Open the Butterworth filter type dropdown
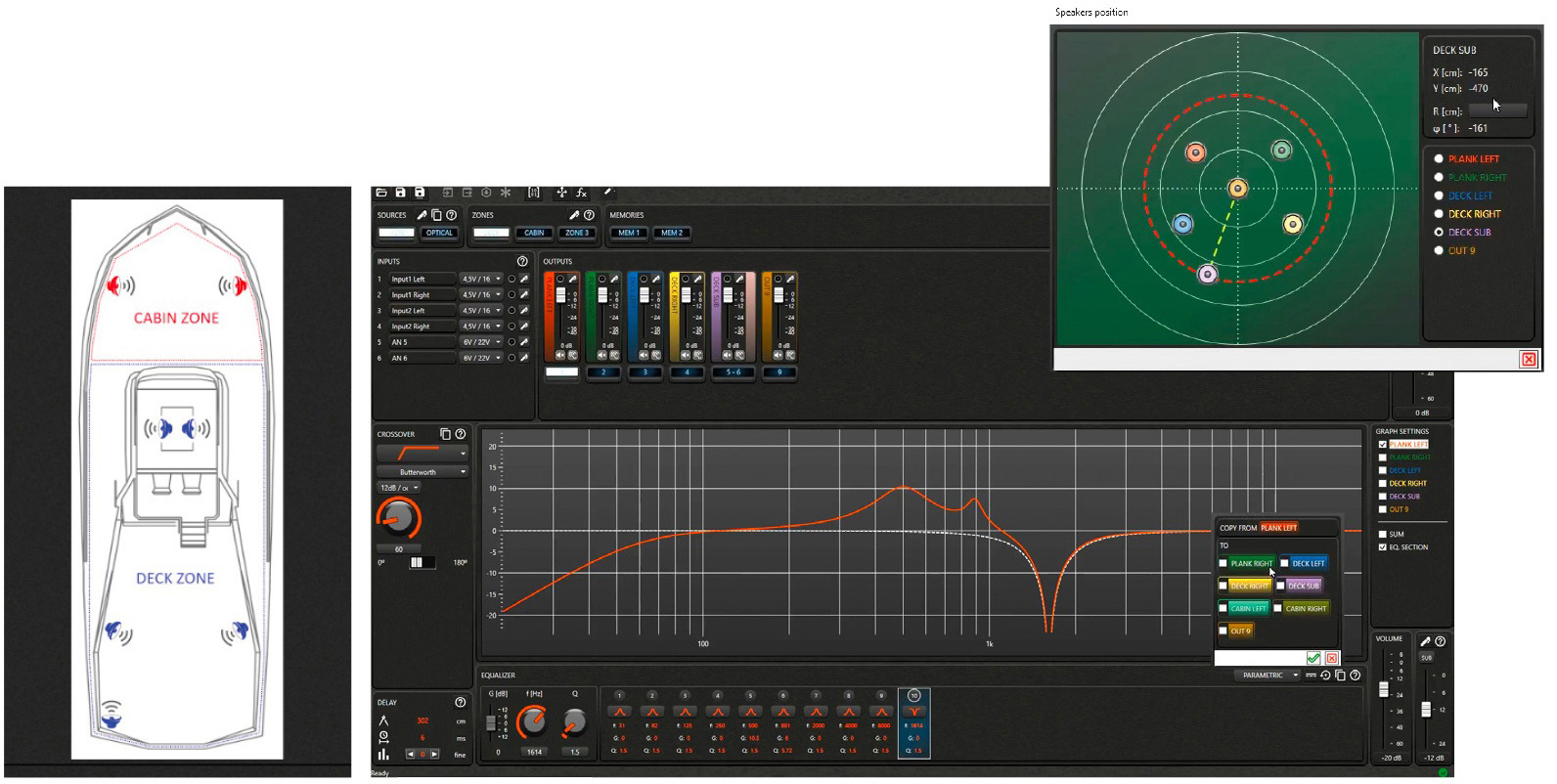This screenshot has height=784, width=1557. tap(422, 472)
